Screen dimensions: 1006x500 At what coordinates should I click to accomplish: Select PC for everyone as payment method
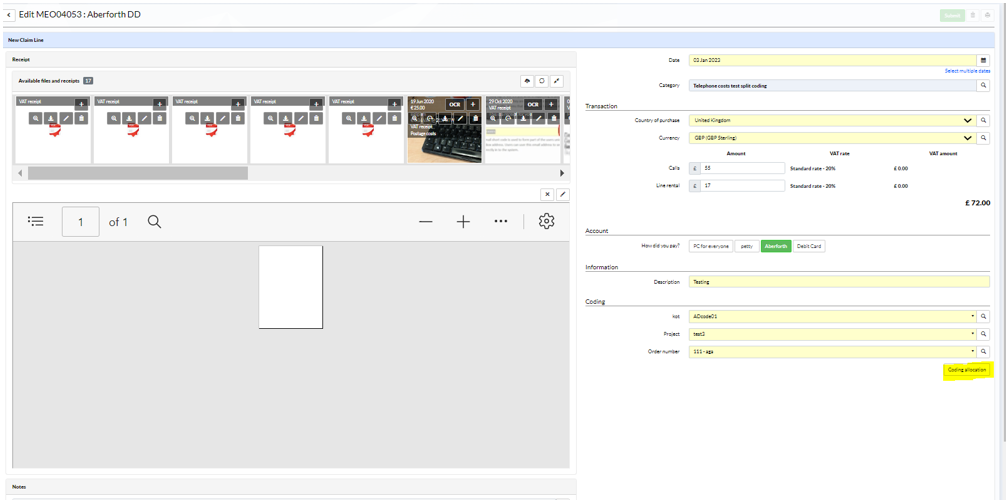pyautogui.click(x=711, y=246)
